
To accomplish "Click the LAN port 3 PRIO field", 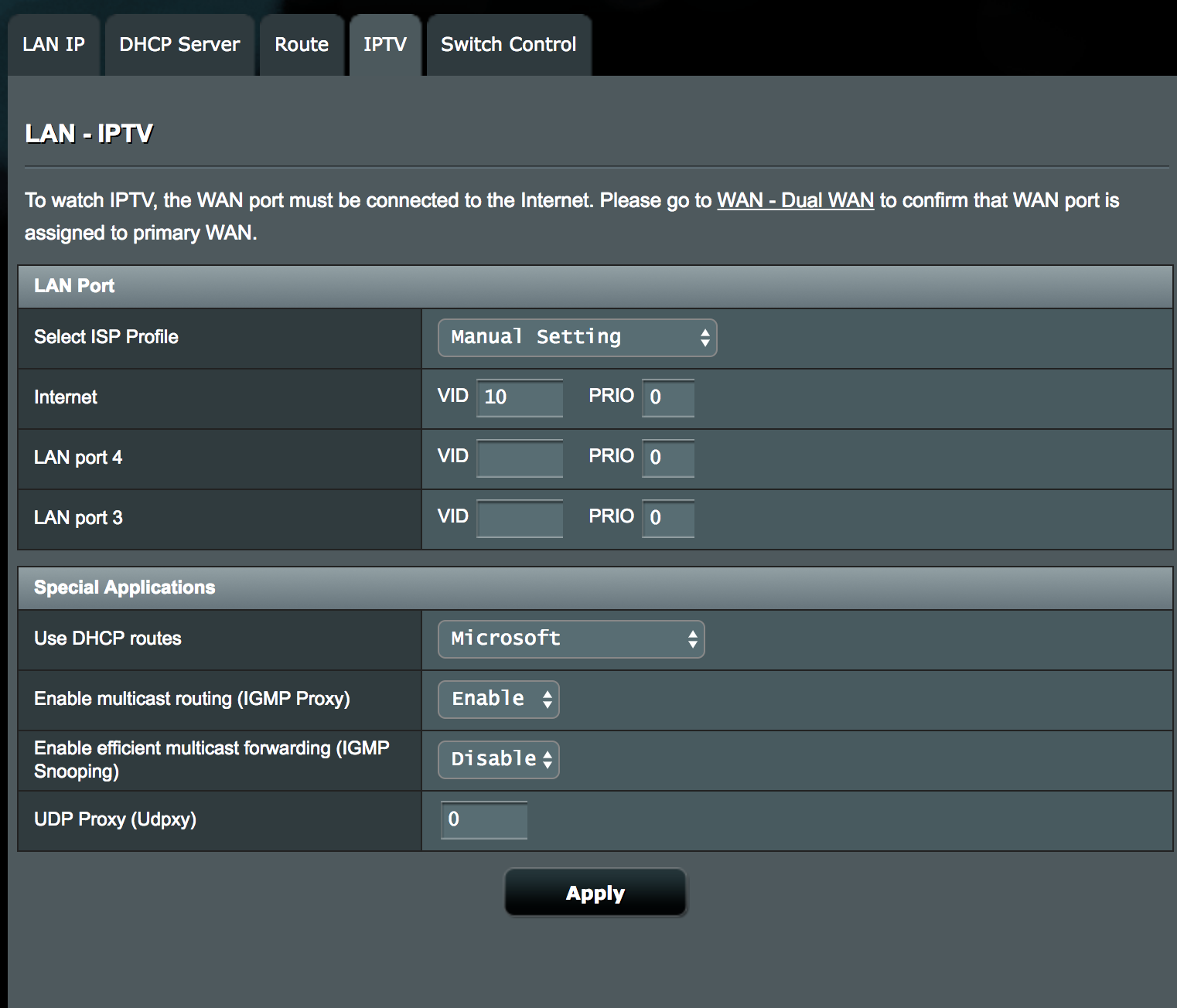I will tap(668, 518).
